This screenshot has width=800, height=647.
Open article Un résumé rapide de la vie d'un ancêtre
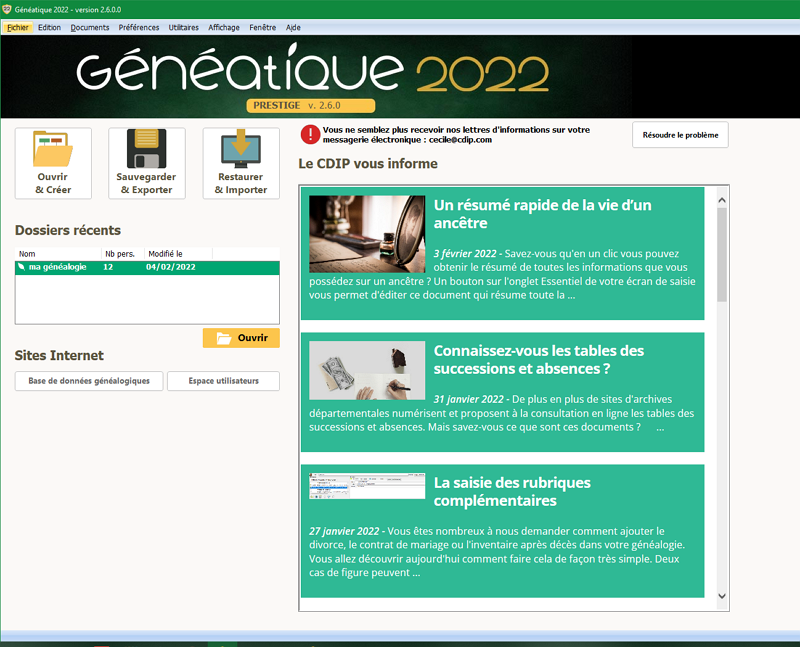542,214
